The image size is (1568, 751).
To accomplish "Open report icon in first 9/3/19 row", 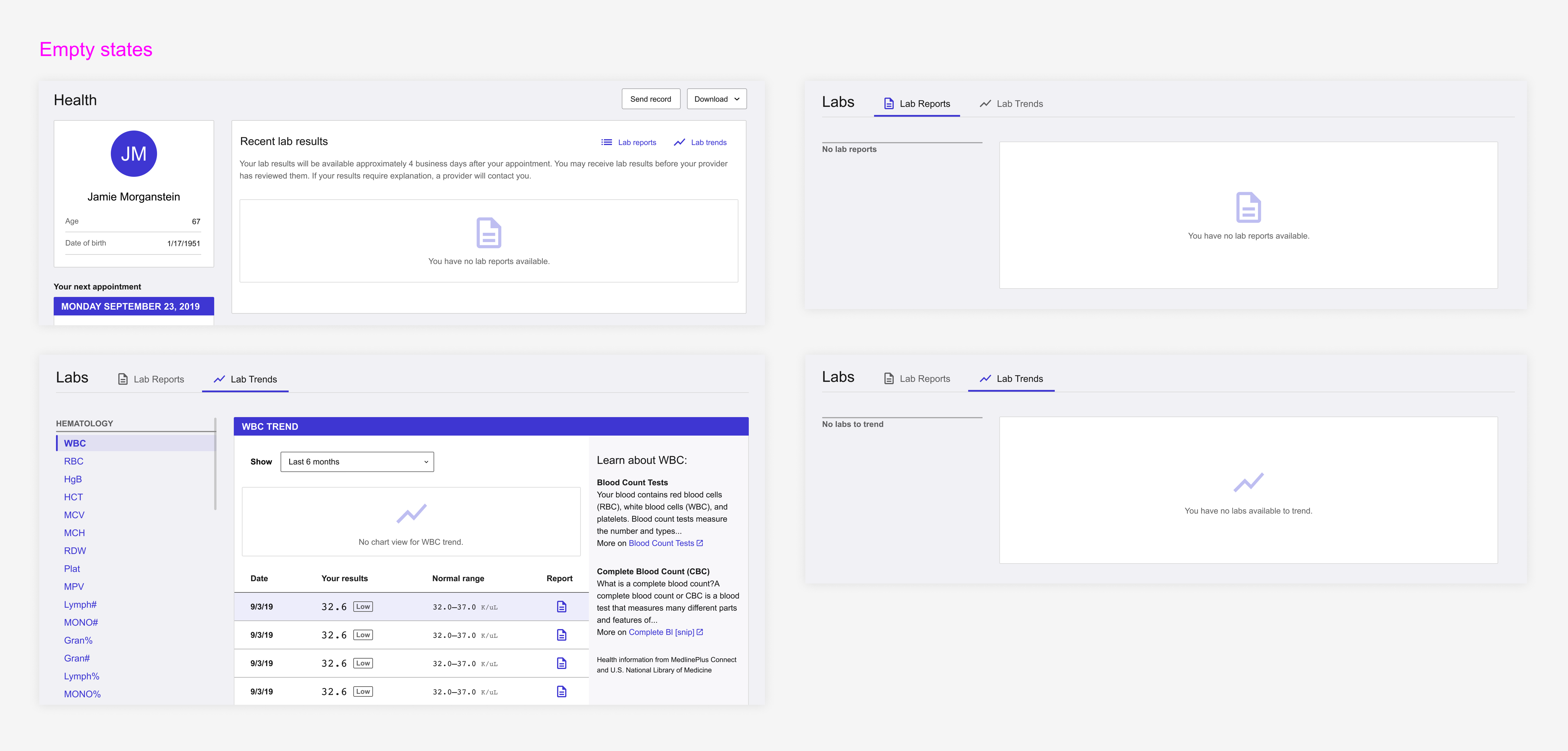I will (x=561, y=607).
